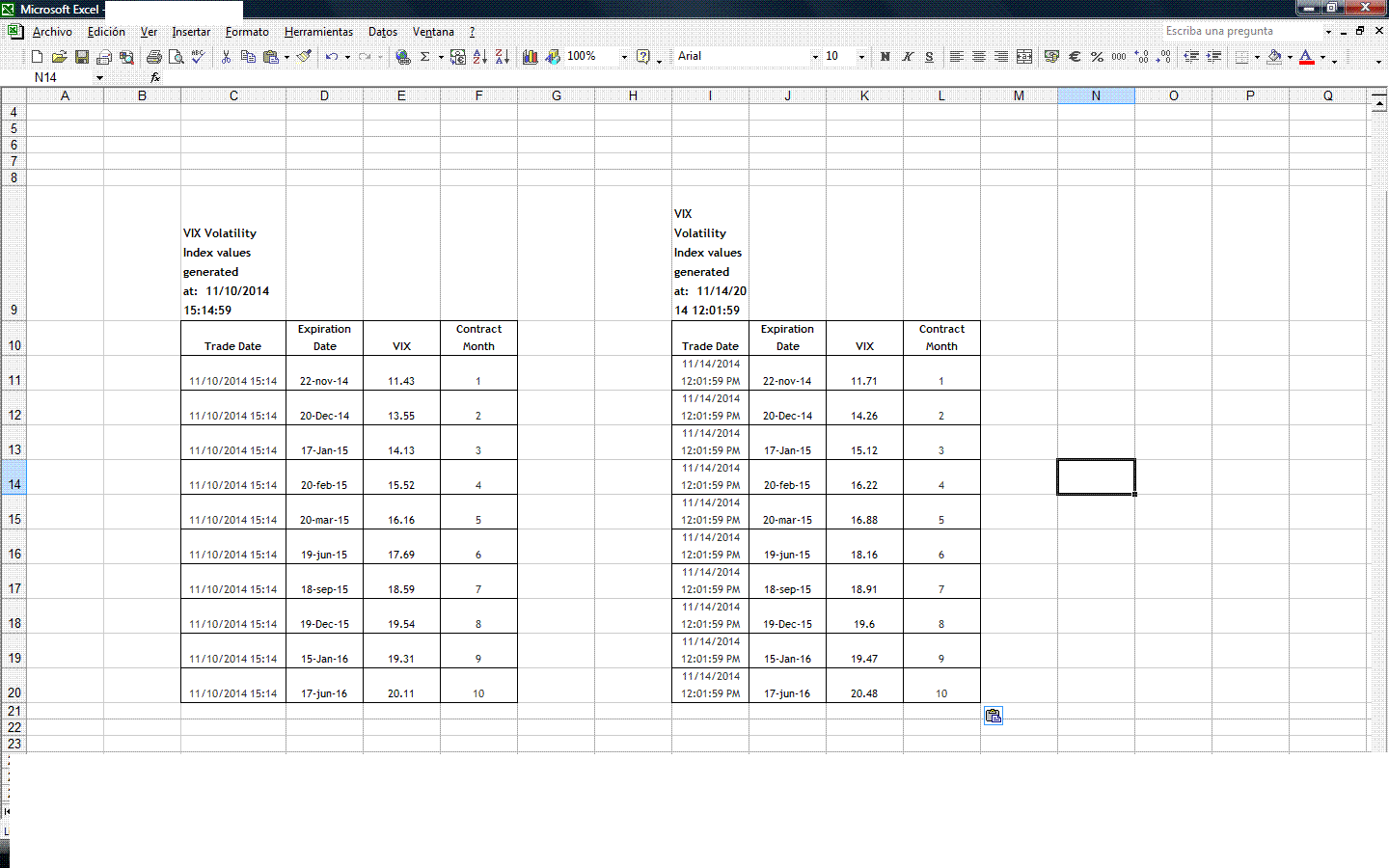Click the insert function fx button
1389x868 pixels.
pos(155,77)
